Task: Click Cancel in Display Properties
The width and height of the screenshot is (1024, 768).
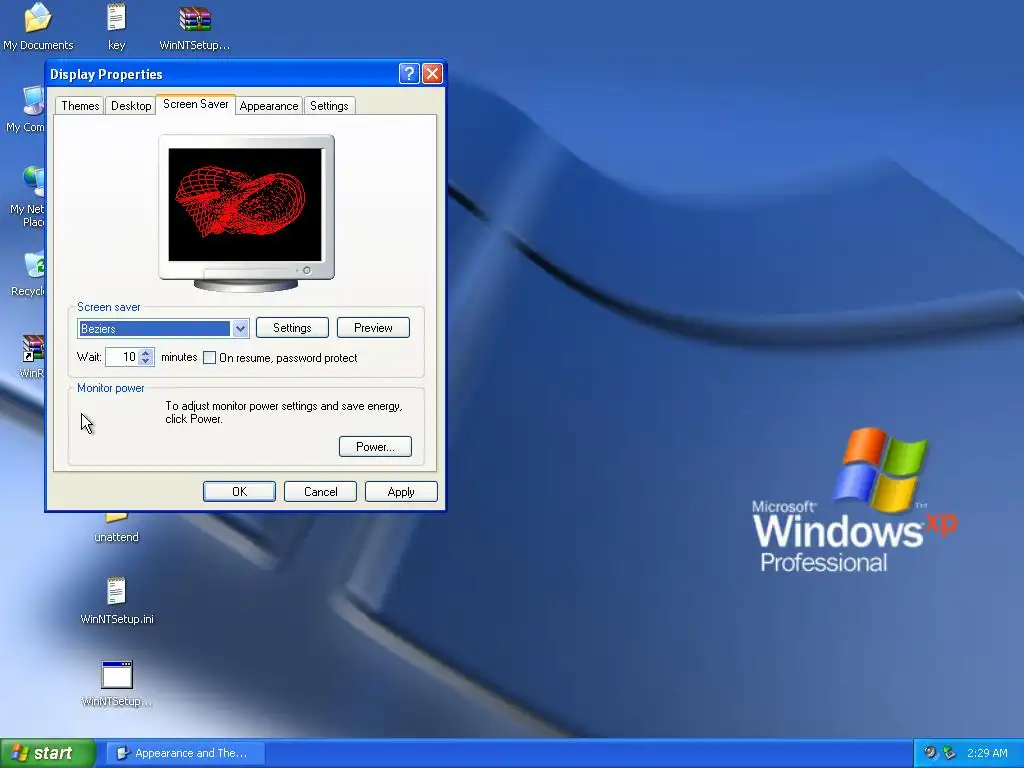Action: coord(320,492)
